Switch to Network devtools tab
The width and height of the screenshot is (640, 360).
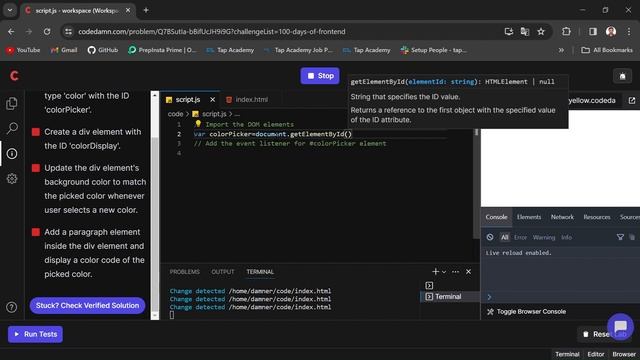coord(562,217)
